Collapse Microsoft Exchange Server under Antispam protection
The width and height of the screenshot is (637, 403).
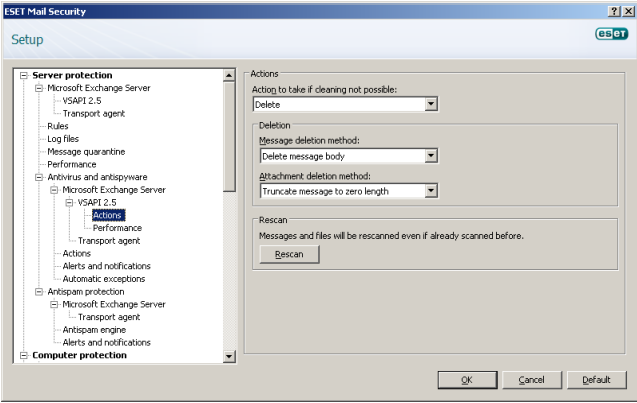[54, 304]
